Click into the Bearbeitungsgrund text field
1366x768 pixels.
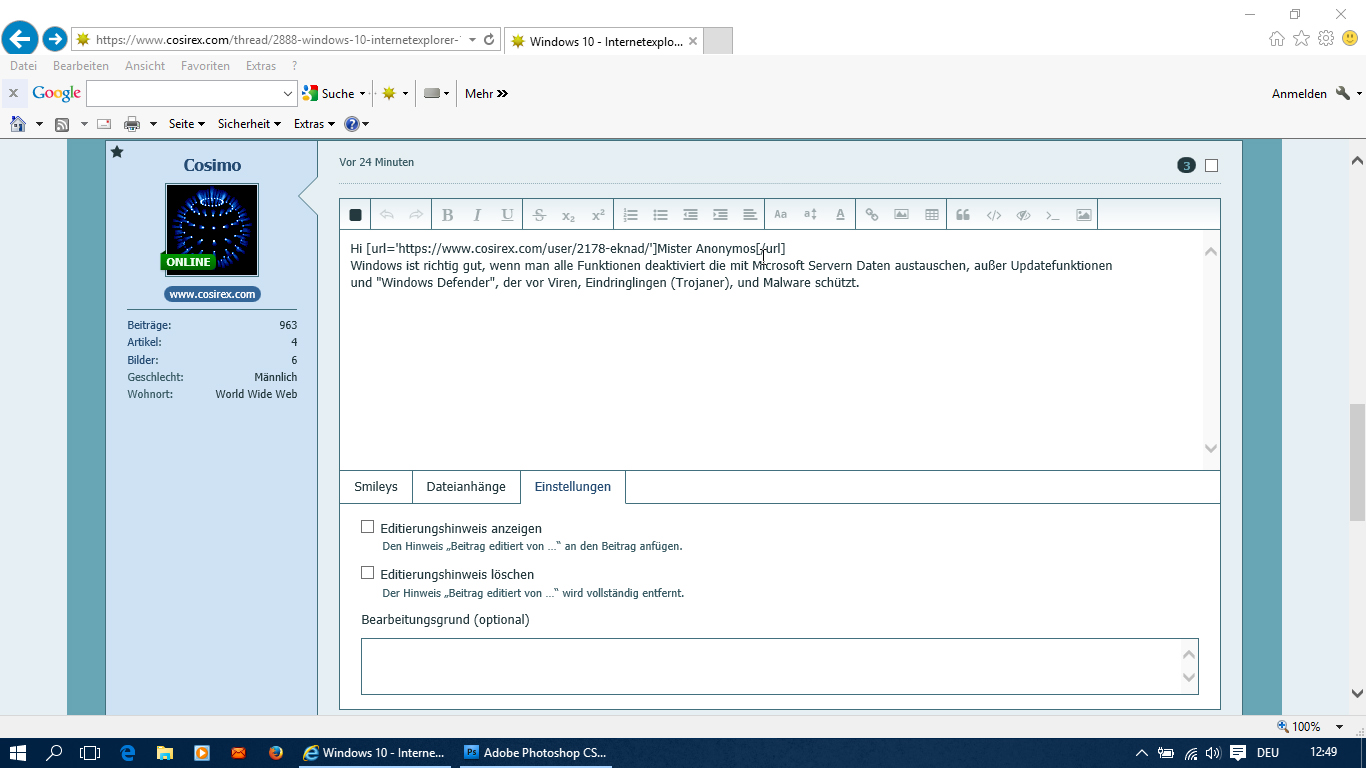[x=780, y=666]
